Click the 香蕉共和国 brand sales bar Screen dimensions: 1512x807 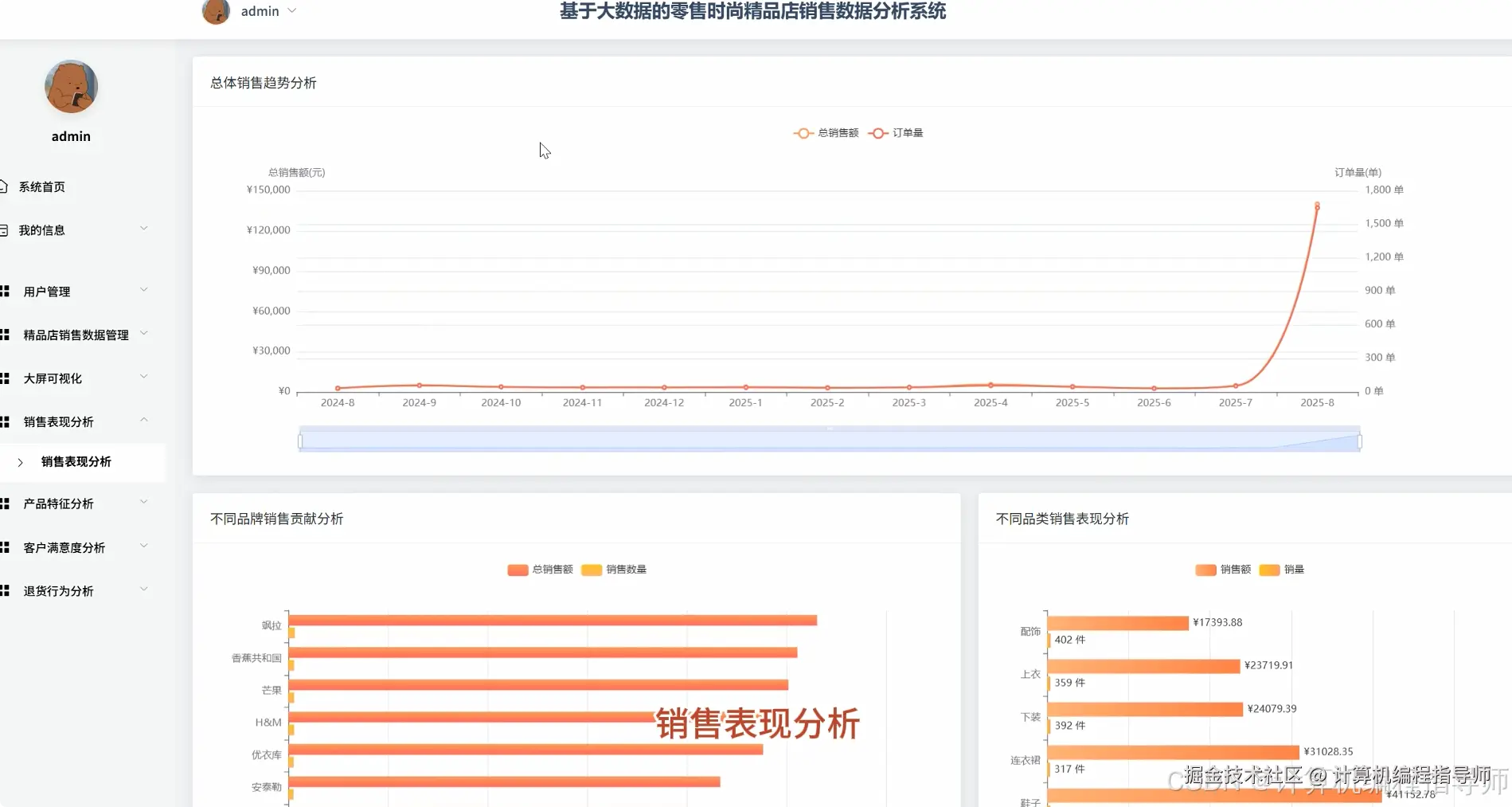543,652
